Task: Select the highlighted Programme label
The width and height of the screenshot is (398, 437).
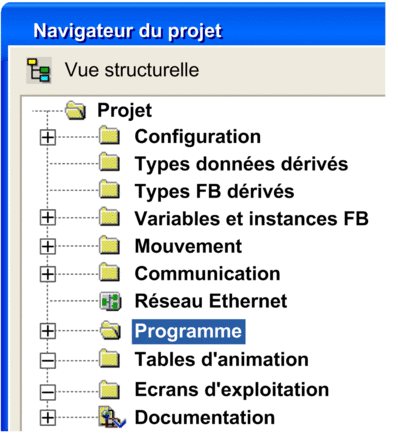Action: click(x=189, y=331)
